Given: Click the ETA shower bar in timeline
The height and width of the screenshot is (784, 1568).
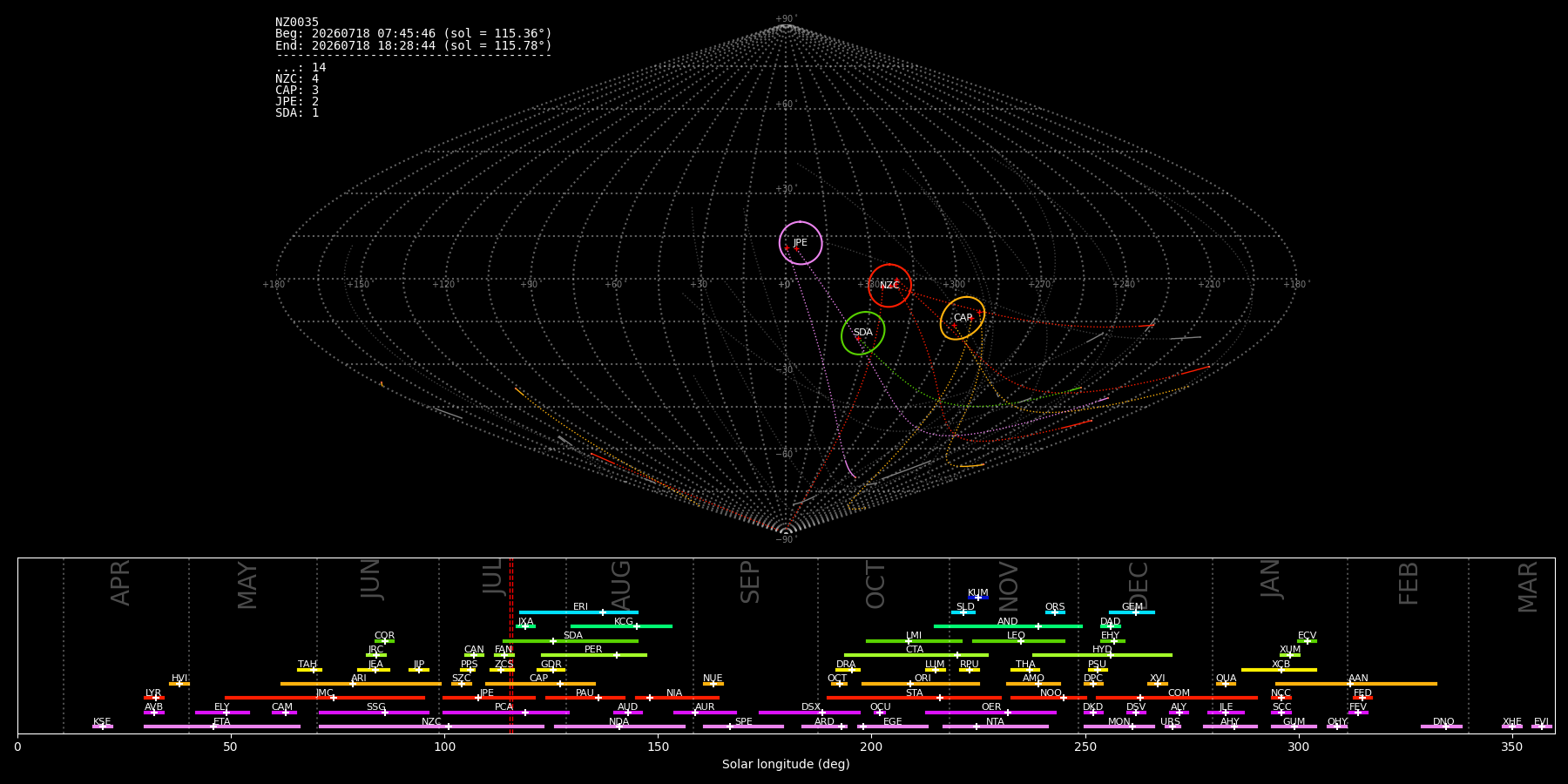Looking at the screenshot, I should coord(222,727).
